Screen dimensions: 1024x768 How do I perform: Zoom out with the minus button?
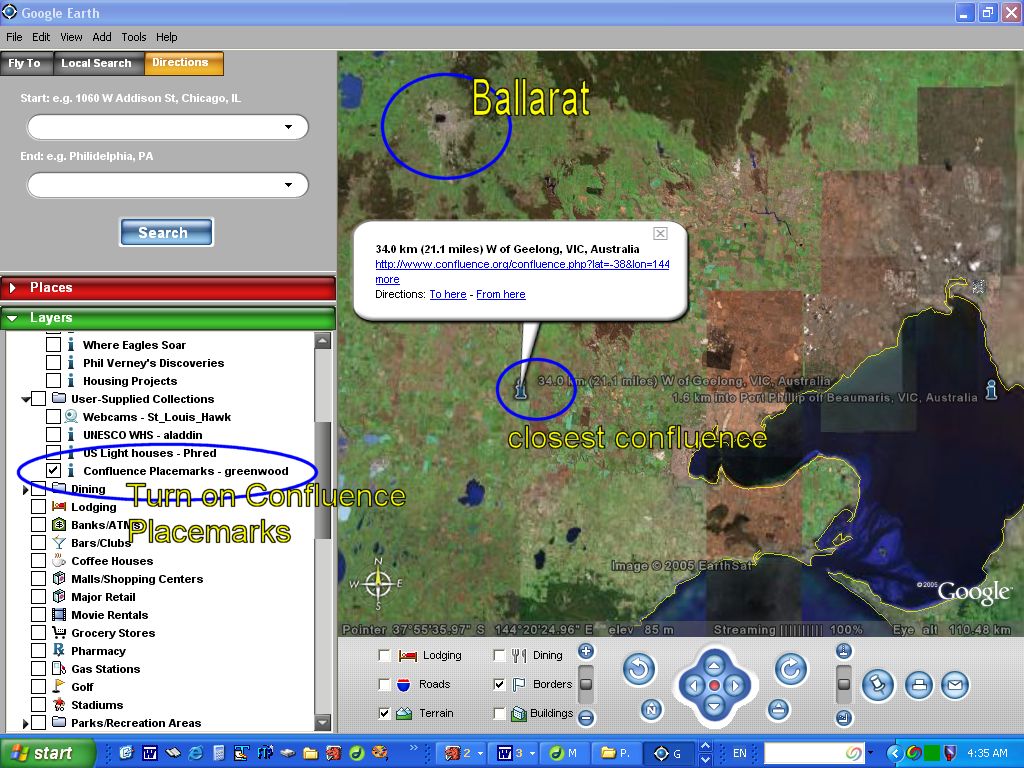(x=586, y=718)
